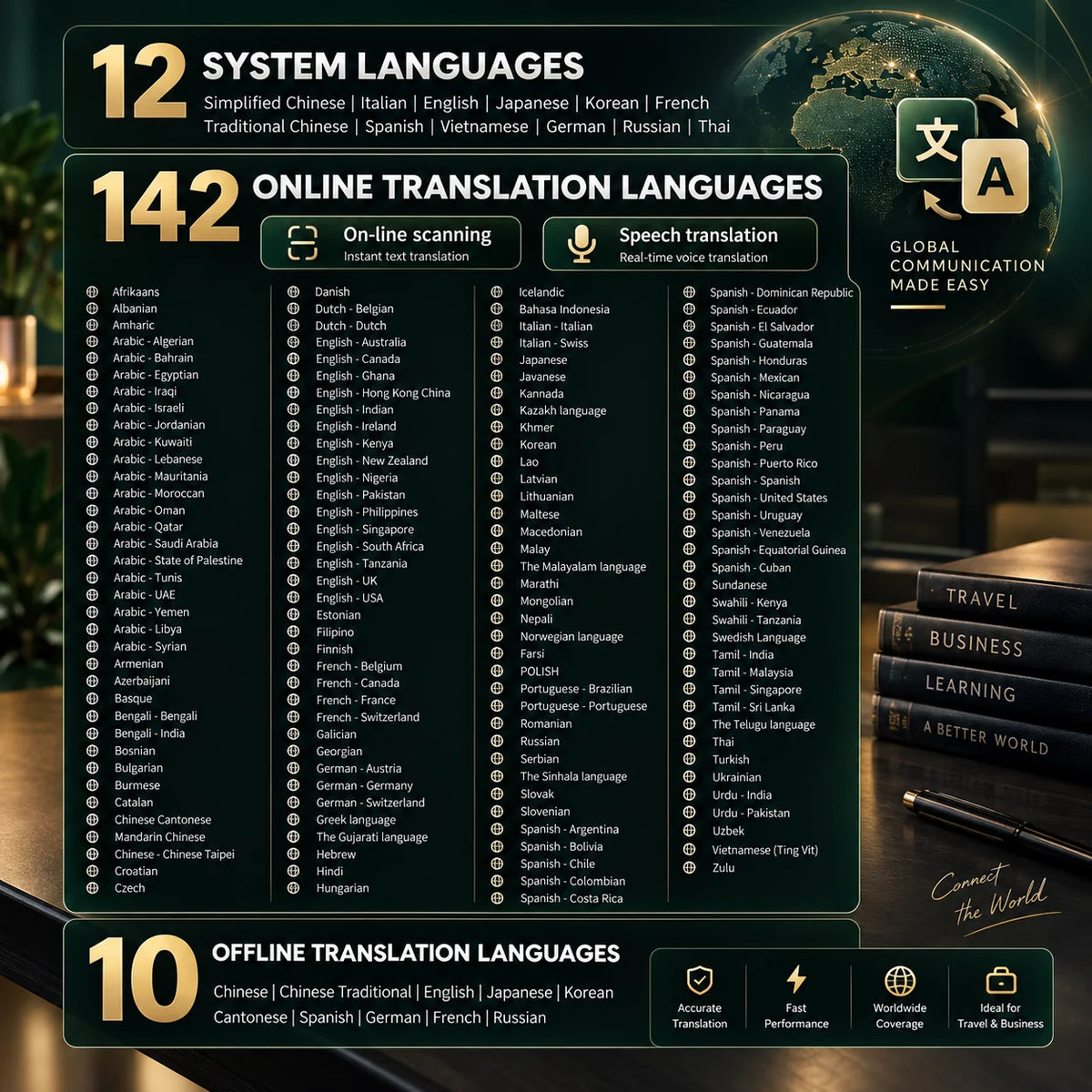1092x1092 pixels.
Task: Click the globe bullet beside Afrikaans
Action: [92, 292]
